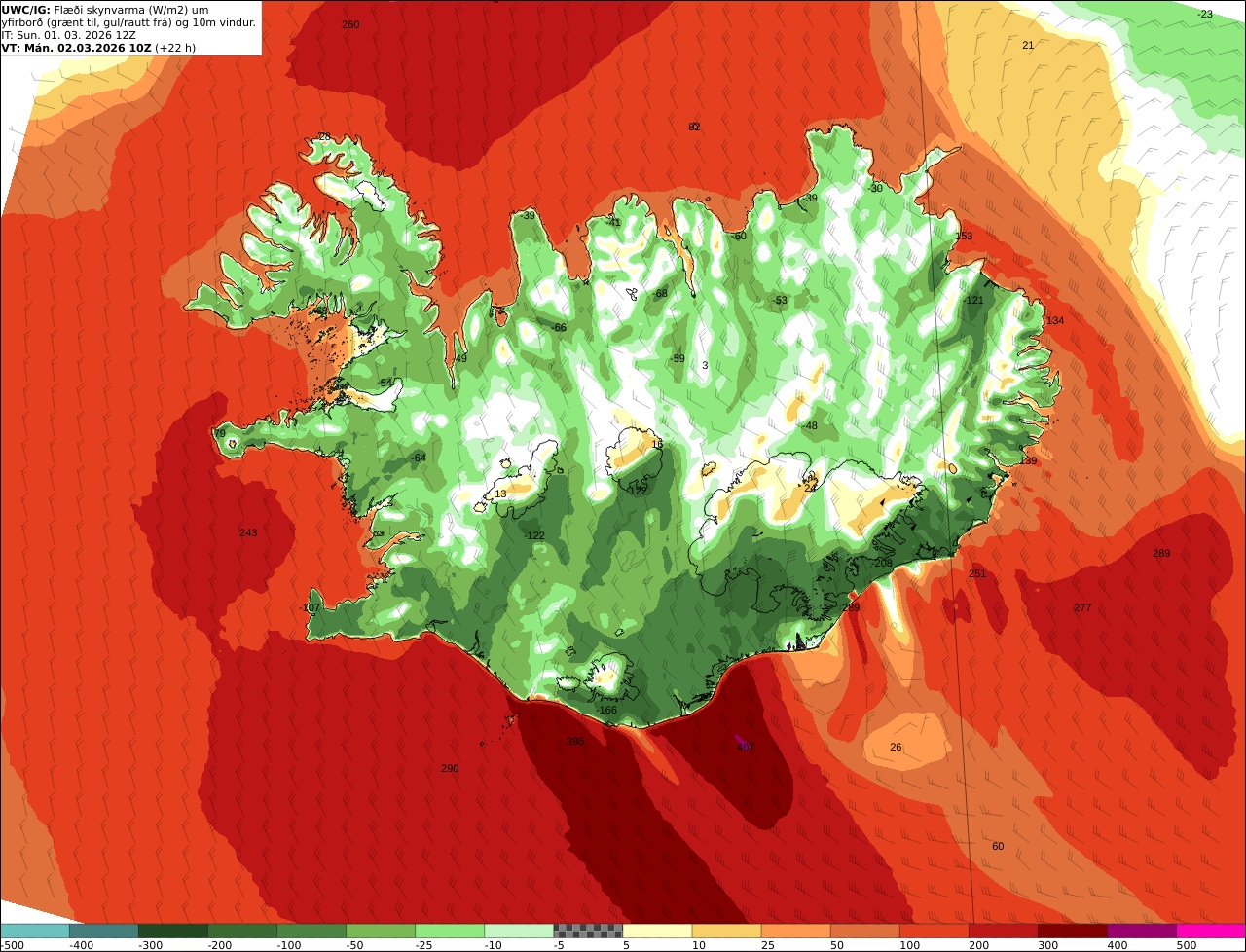The width and height of the screenshot is (1246, 952).
Task: Click the value -39 at Skagi peninsula
Action: pyautogui.click(x=528, y=215)
